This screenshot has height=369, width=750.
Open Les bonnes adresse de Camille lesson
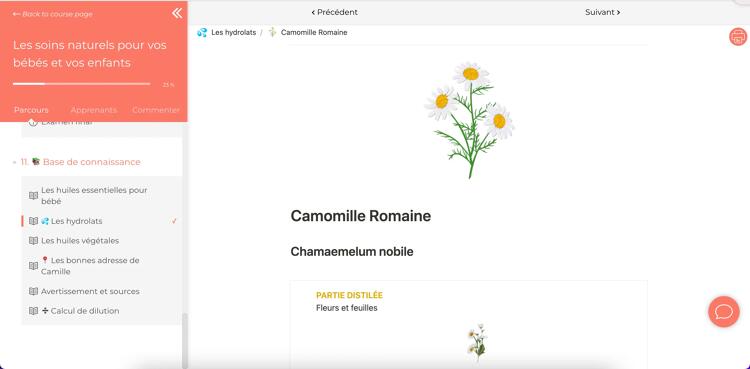point(90,266)
